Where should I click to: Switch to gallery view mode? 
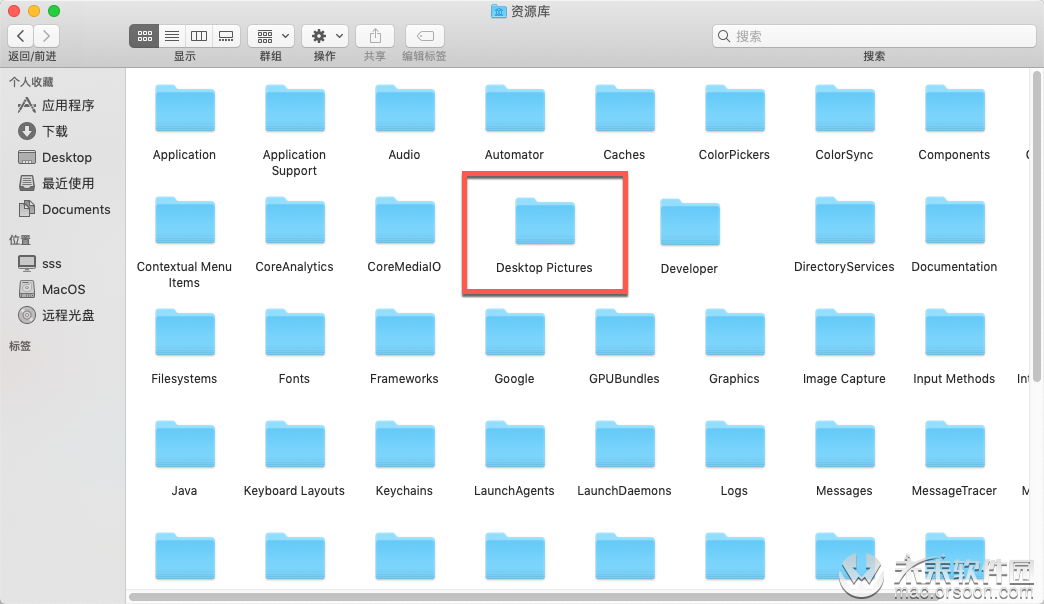tap(226, 36)
